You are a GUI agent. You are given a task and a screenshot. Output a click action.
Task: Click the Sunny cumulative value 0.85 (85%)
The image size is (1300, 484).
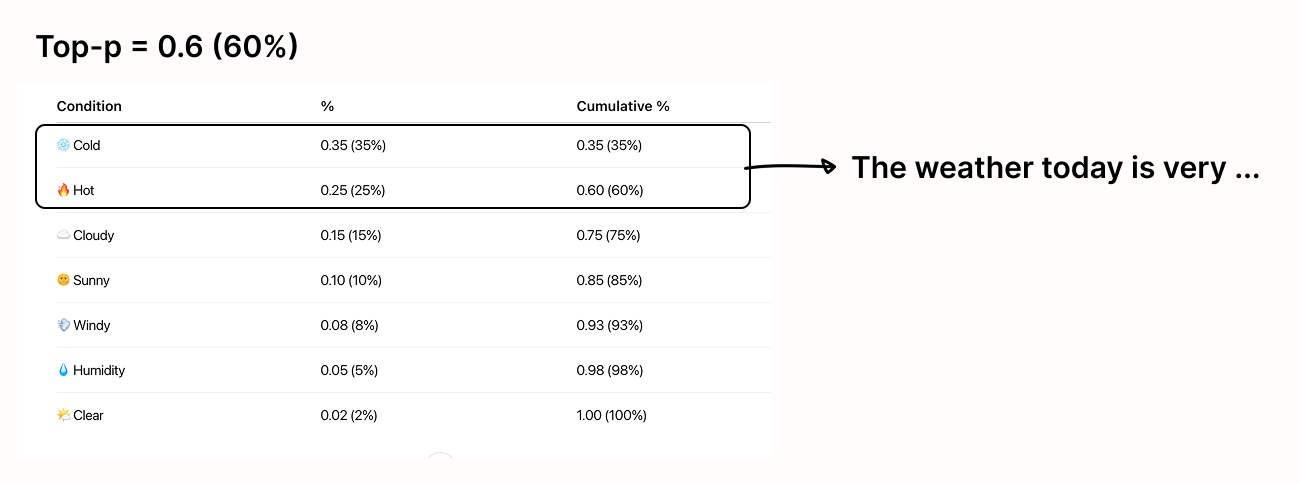609,280
